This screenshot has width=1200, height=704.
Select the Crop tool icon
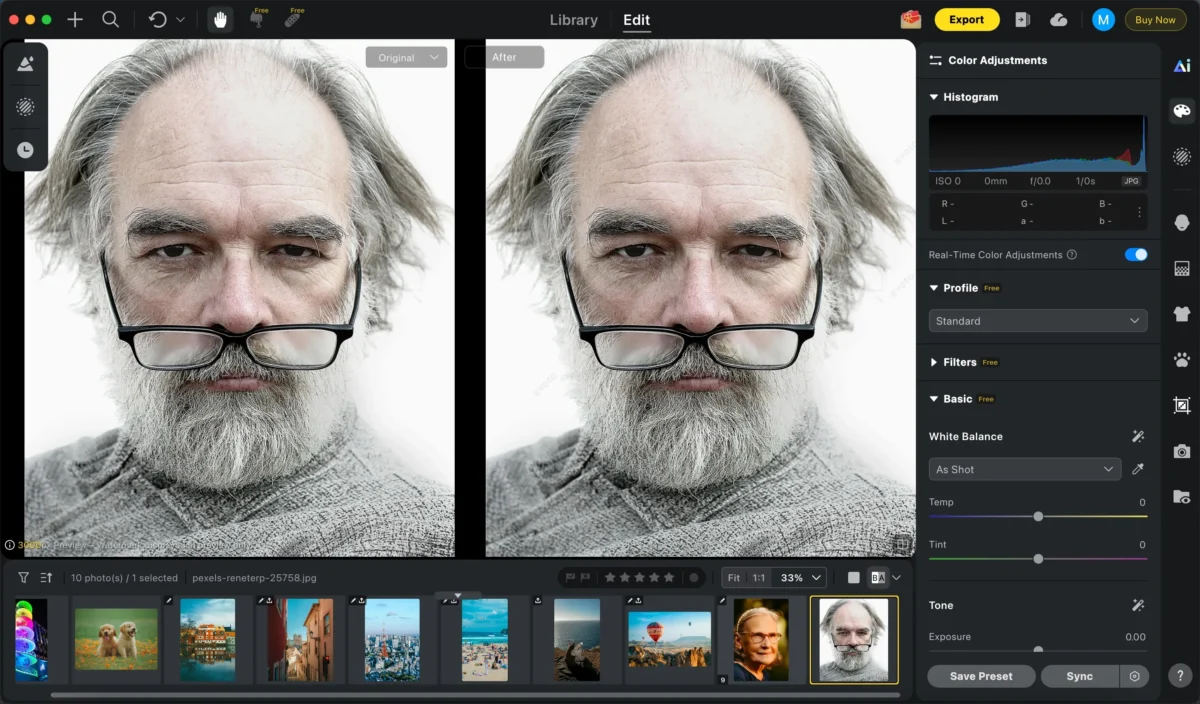coord(1182,405)
